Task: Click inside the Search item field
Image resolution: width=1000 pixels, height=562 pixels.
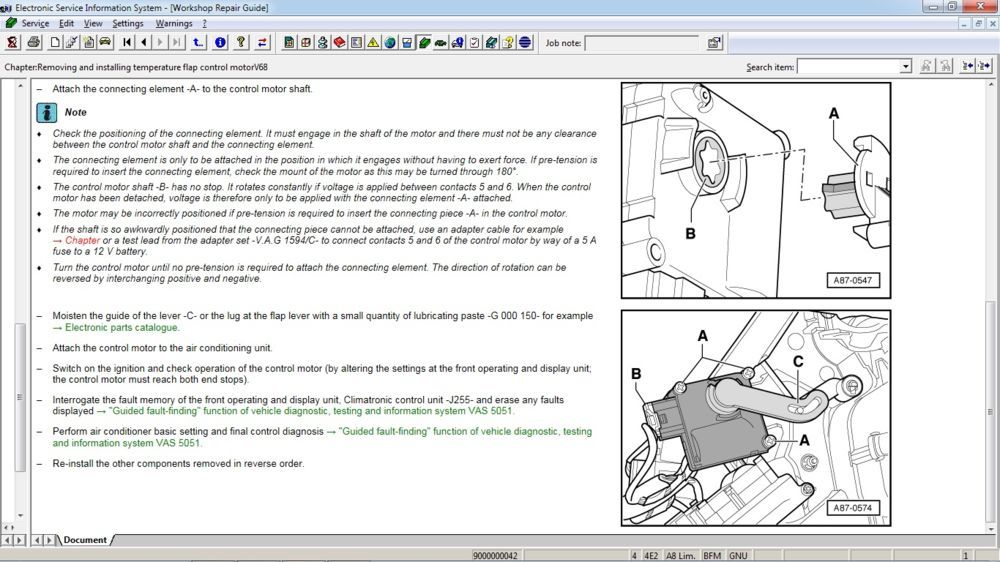Action: pos(849,66)
